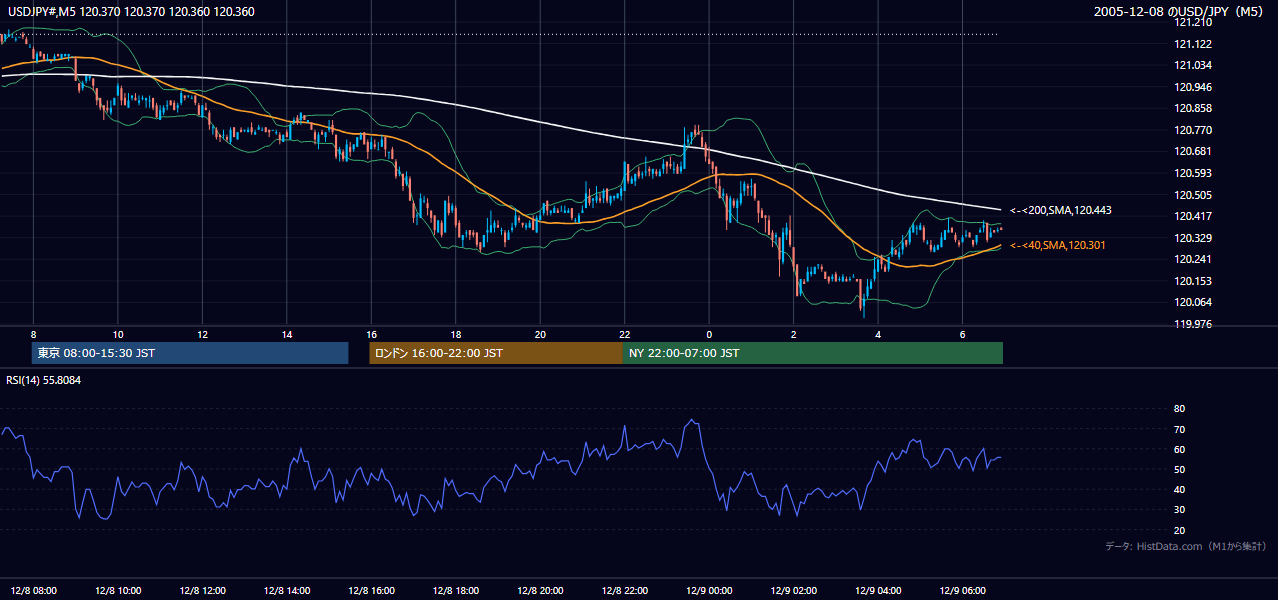Click hour label 18 on the chart time axis
This screenshot has height=600, width=1278.
coord(456,334)
